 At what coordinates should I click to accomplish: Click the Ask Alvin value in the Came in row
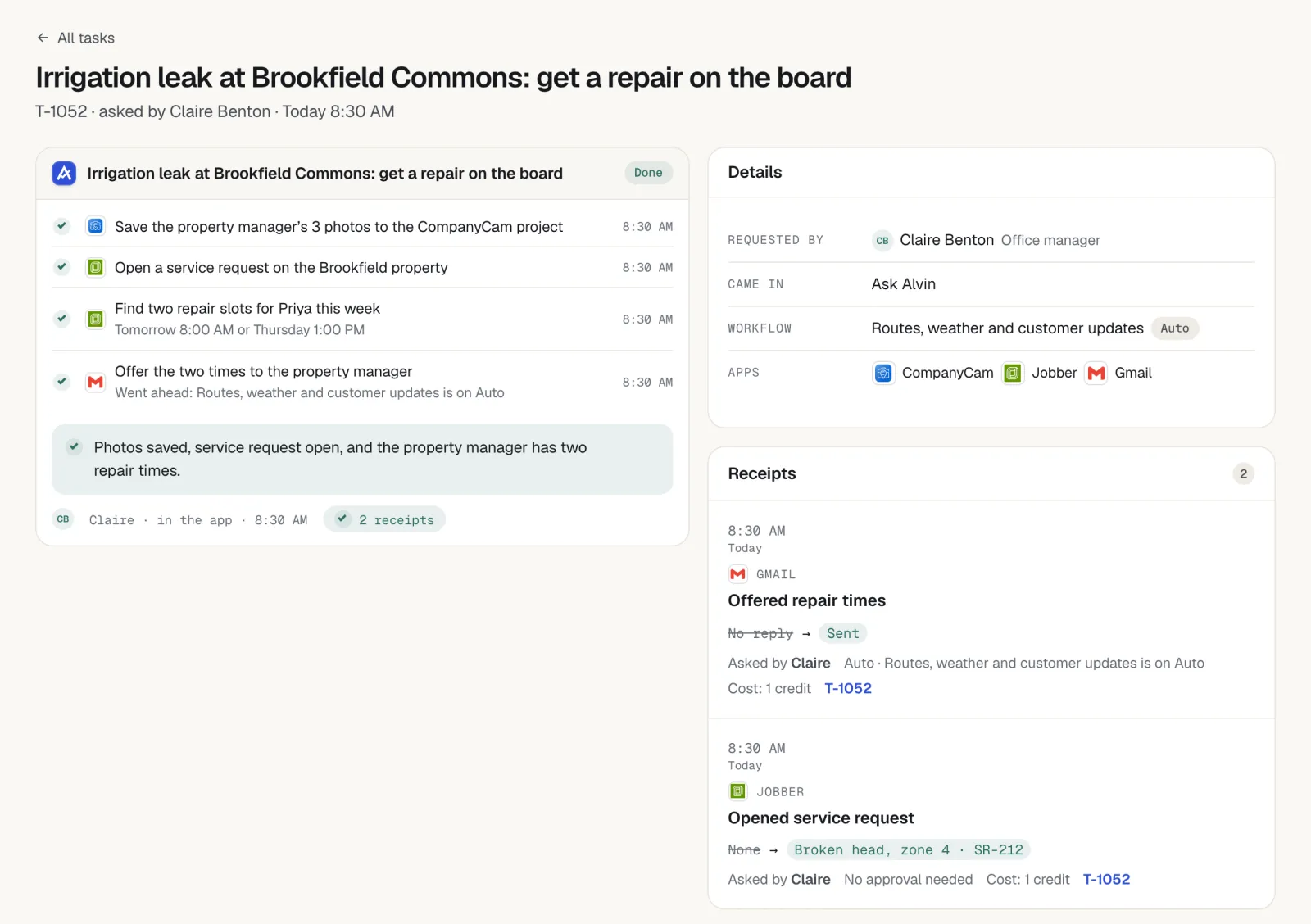(x=904, y=284)
